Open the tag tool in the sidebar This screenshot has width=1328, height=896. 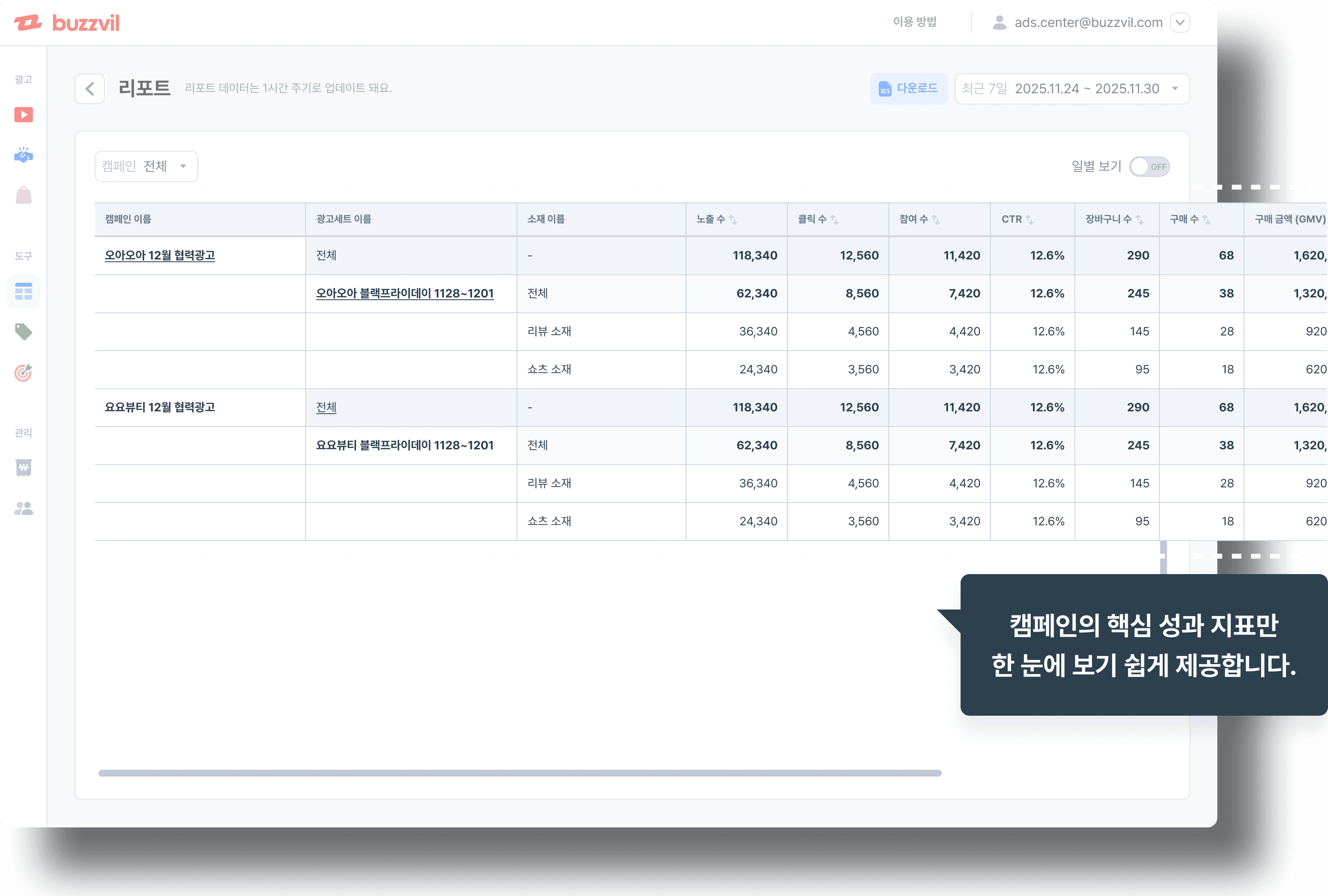(23, 332)
